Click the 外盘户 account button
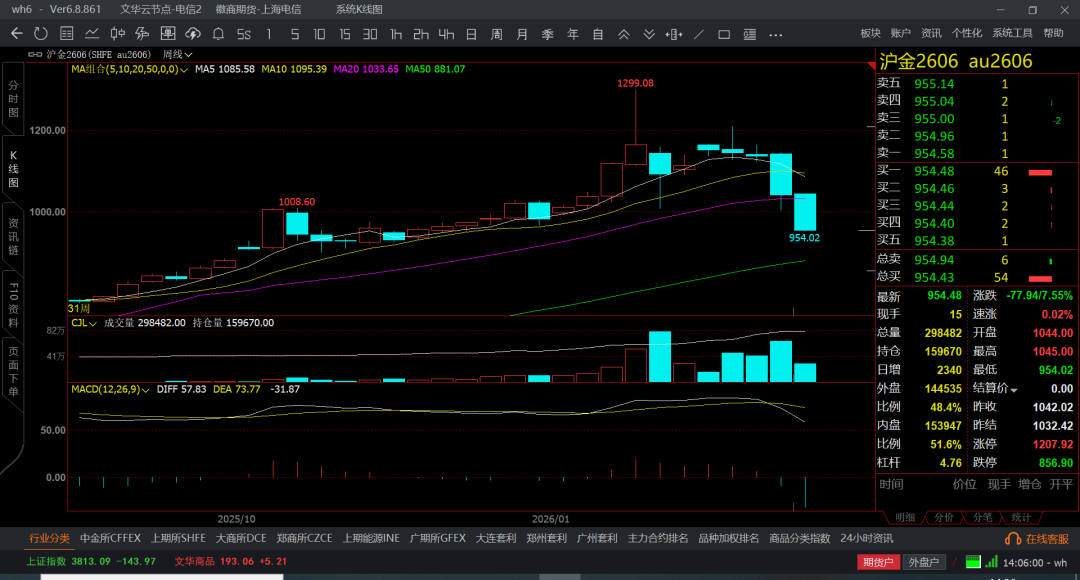 (x=924, y=562)
